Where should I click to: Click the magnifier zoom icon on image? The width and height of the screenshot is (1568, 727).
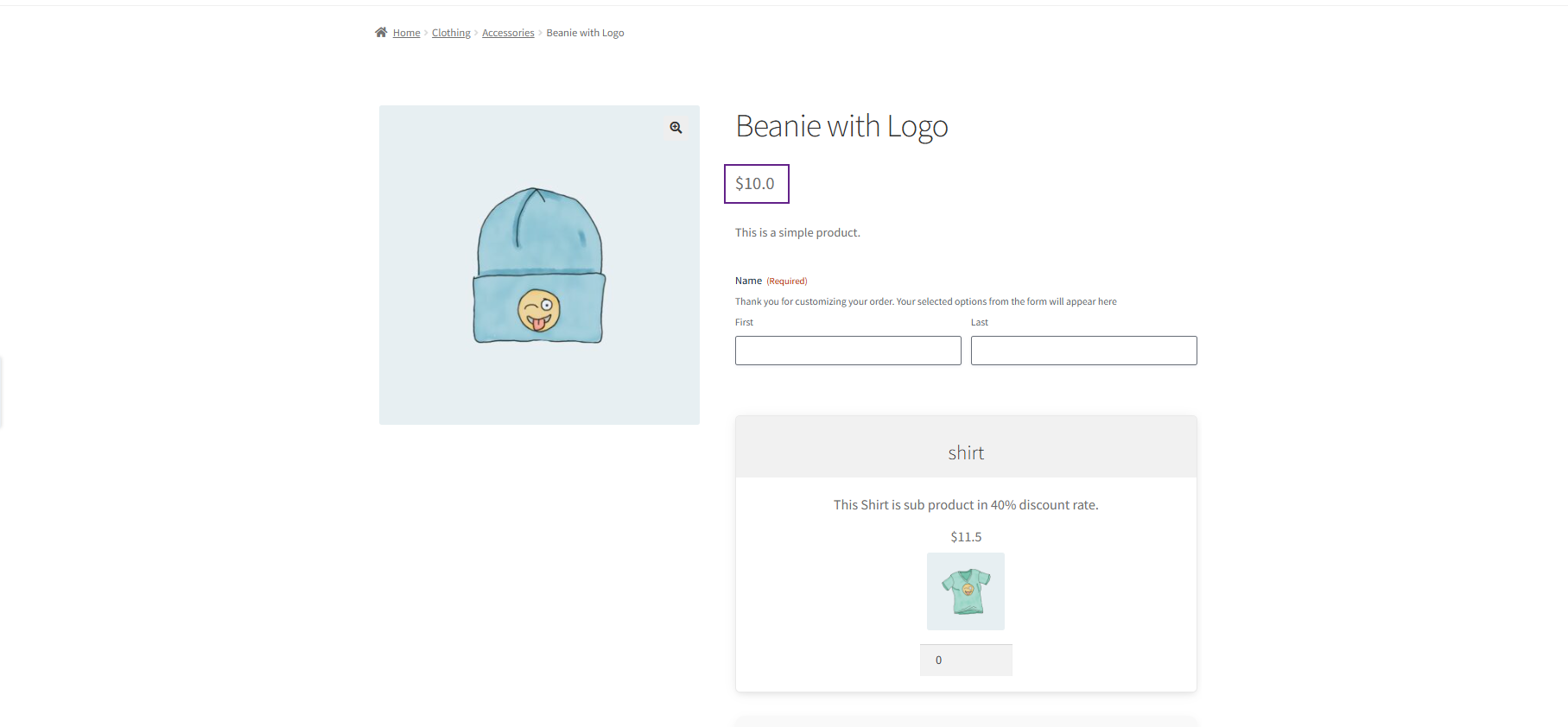(676, 128)
